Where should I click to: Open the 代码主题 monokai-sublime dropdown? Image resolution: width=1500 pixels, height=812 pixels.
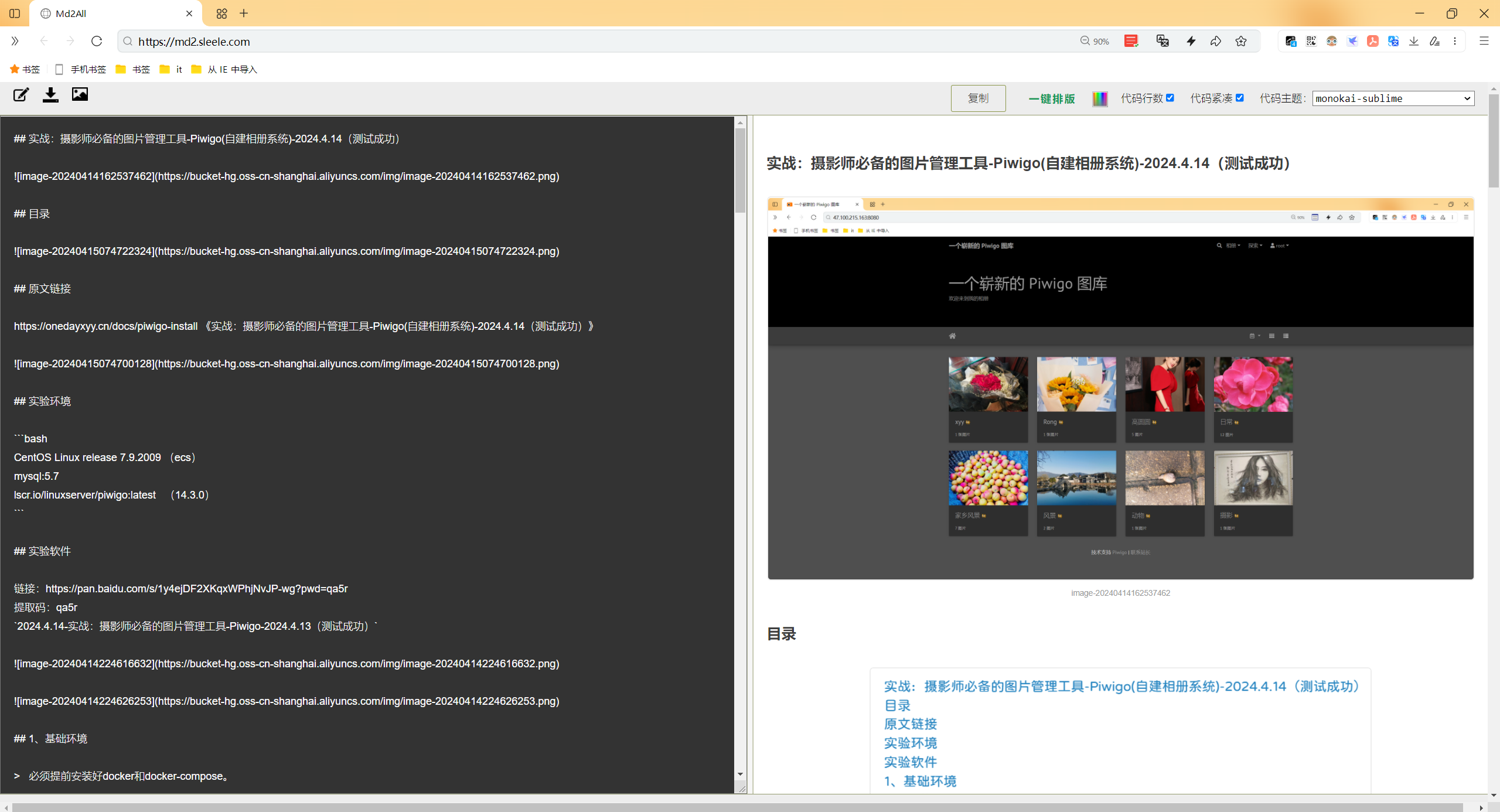1393,98
